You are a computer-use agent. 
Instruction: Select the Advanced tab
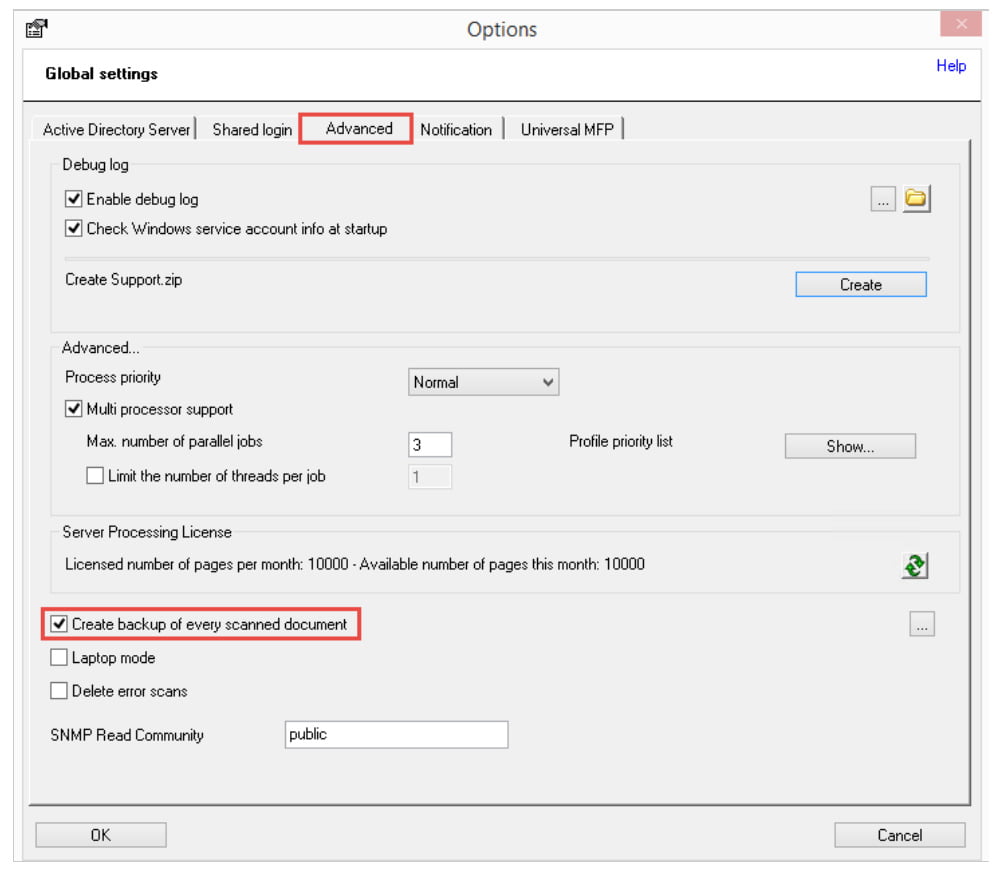click(x=359, y=128)
